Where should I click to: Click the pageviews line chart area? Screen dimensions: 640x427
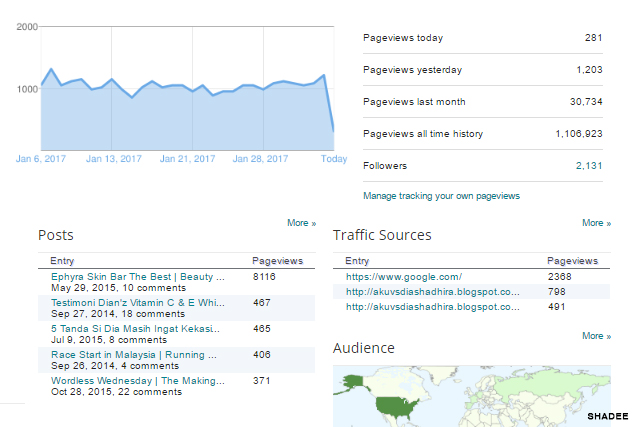tap(187, 89)
